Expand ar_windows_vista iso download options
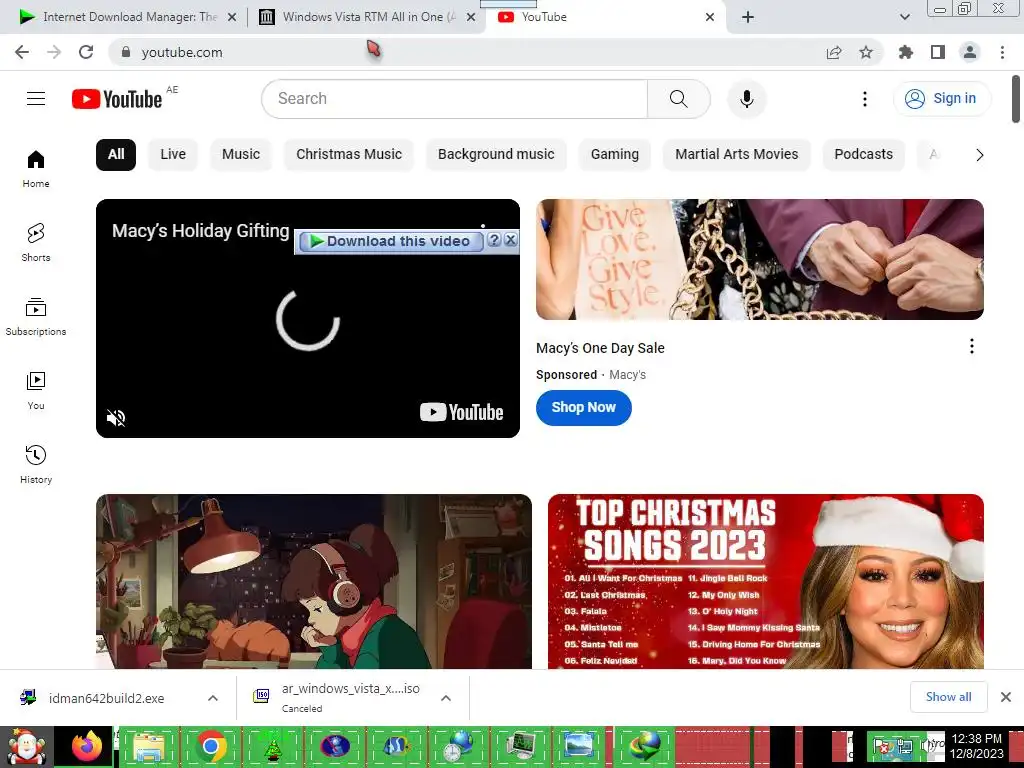The height and width of the screenshot is (768, 1024). point(446,698)
